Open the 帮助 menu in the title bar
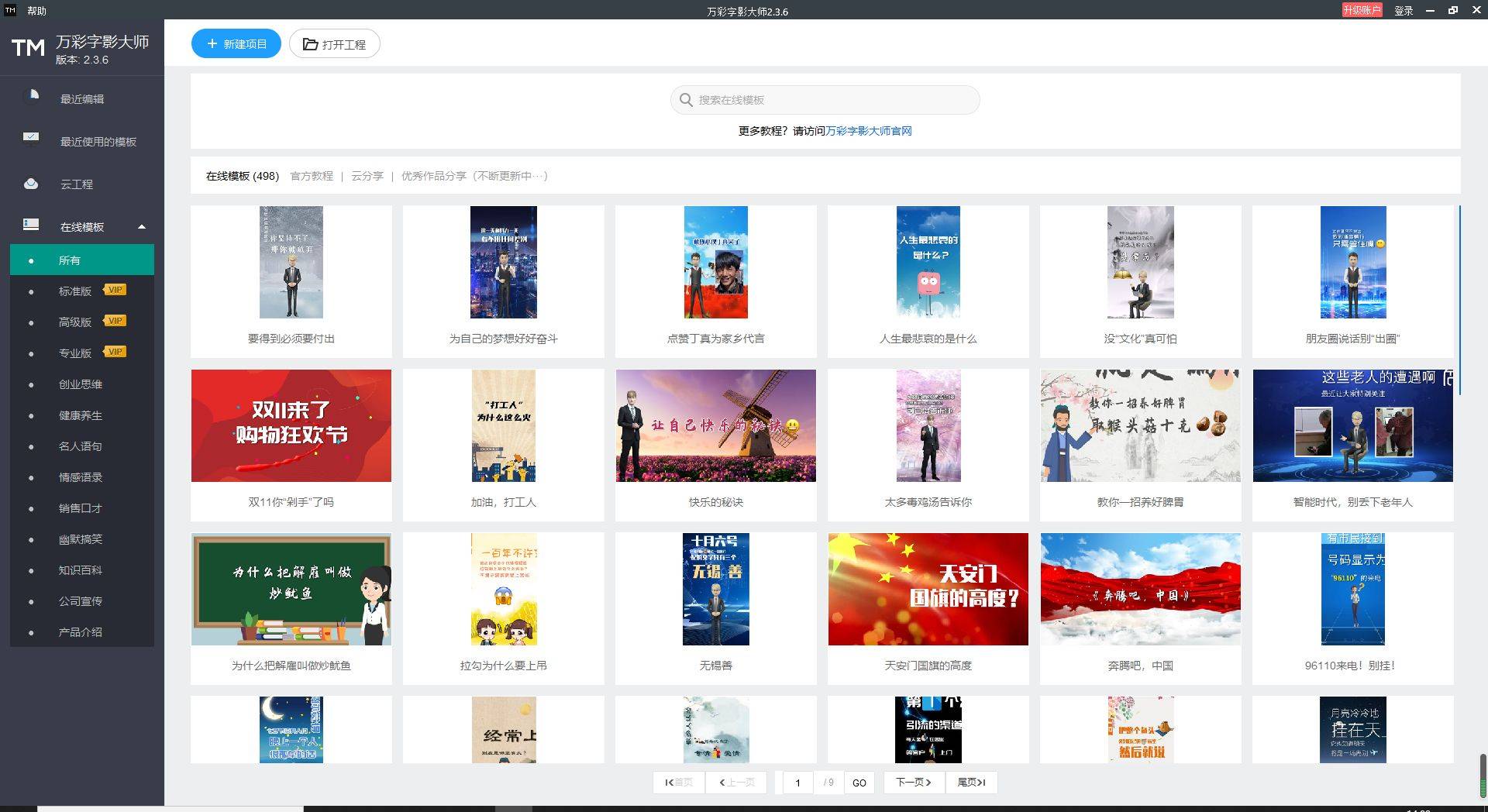Viewport: 1488px width, 812px height. pyautogui.click(x=36, y=11)
